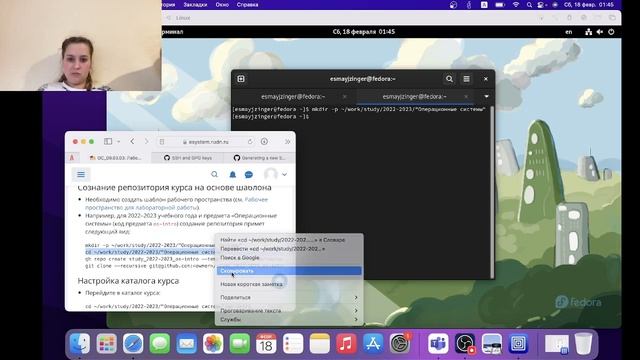Choose Поиск в Google in context menu
The height and width of the screenshot is (360, 640).
coord(289,258)
